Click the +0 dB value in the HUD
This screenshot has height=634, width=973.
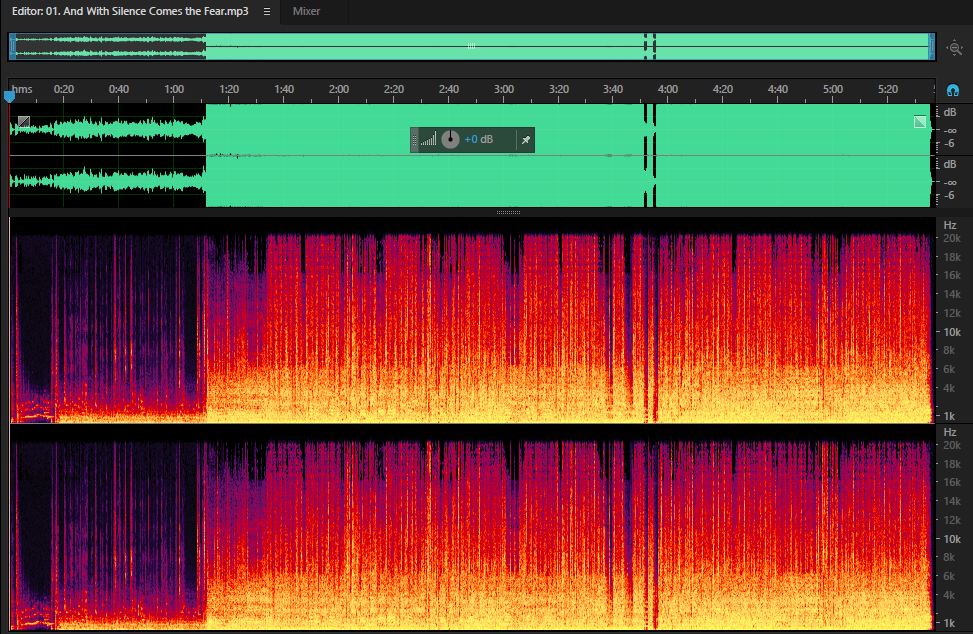tap(478, 140)
